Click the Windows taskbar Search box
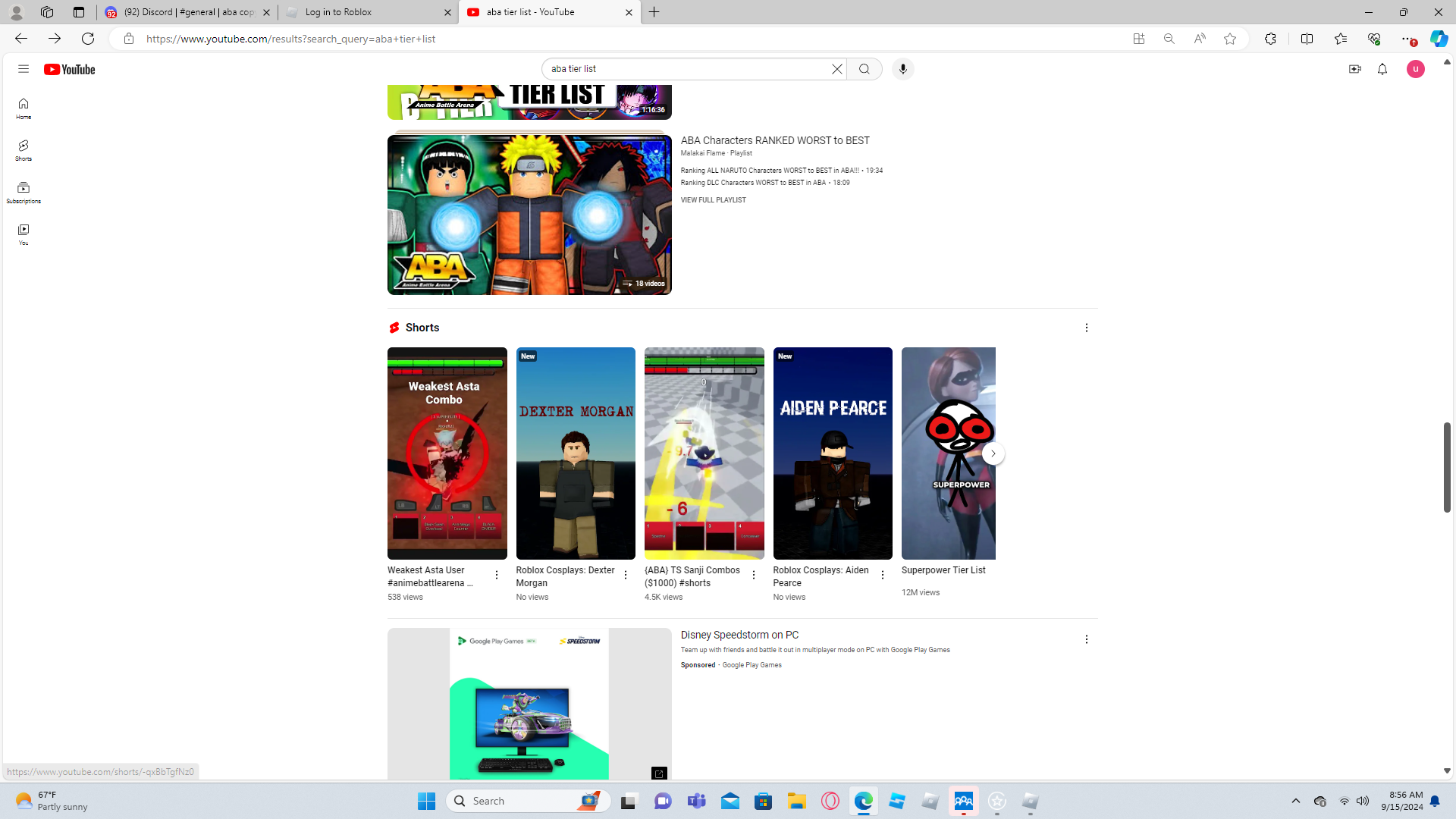The image size is (1456, 819). click(529, 801)
